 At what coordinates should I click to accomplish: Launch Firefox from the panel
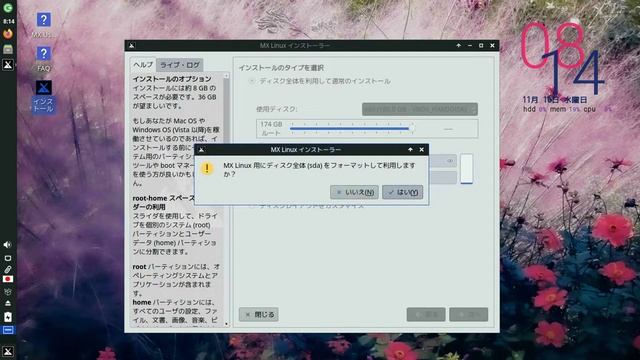(8, 34)
